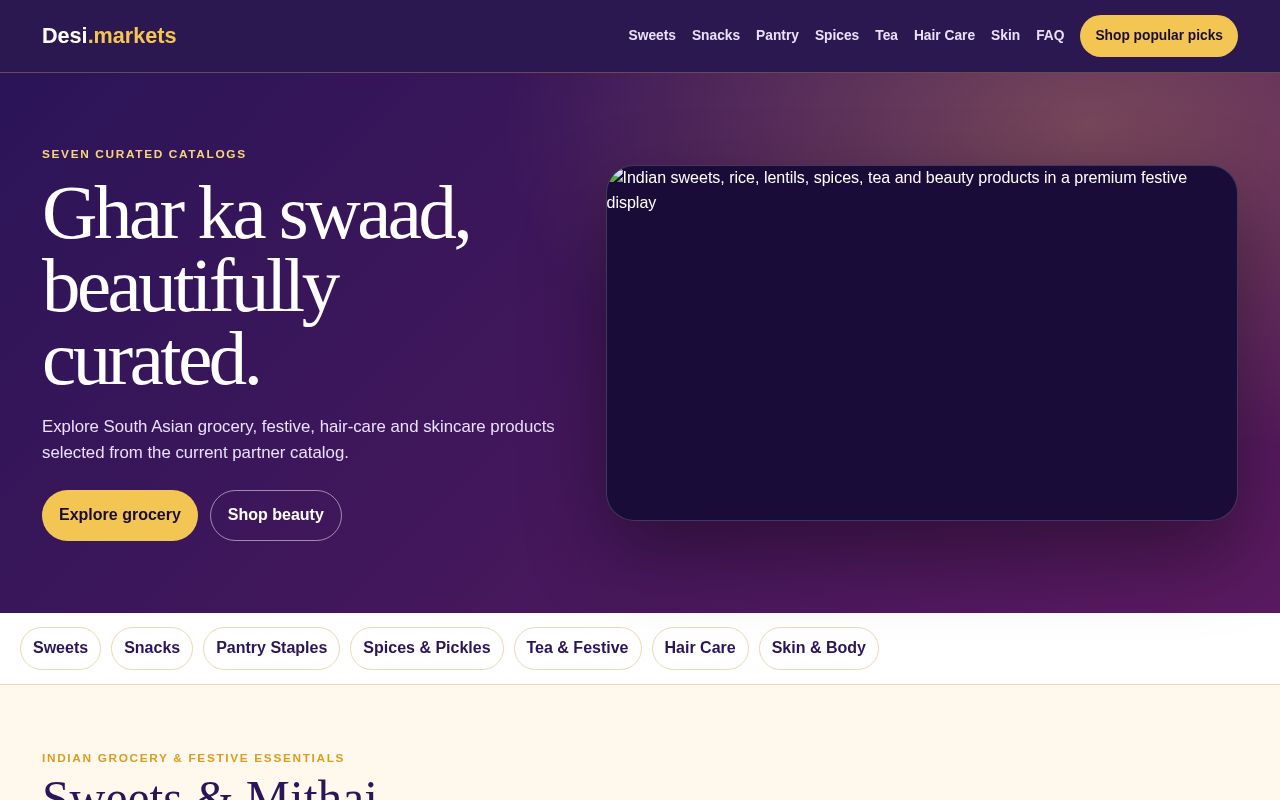Click Shop popular picks button
This screenshot has height=800, width=1280.
pyautogui.click(x=1159, y=36)
